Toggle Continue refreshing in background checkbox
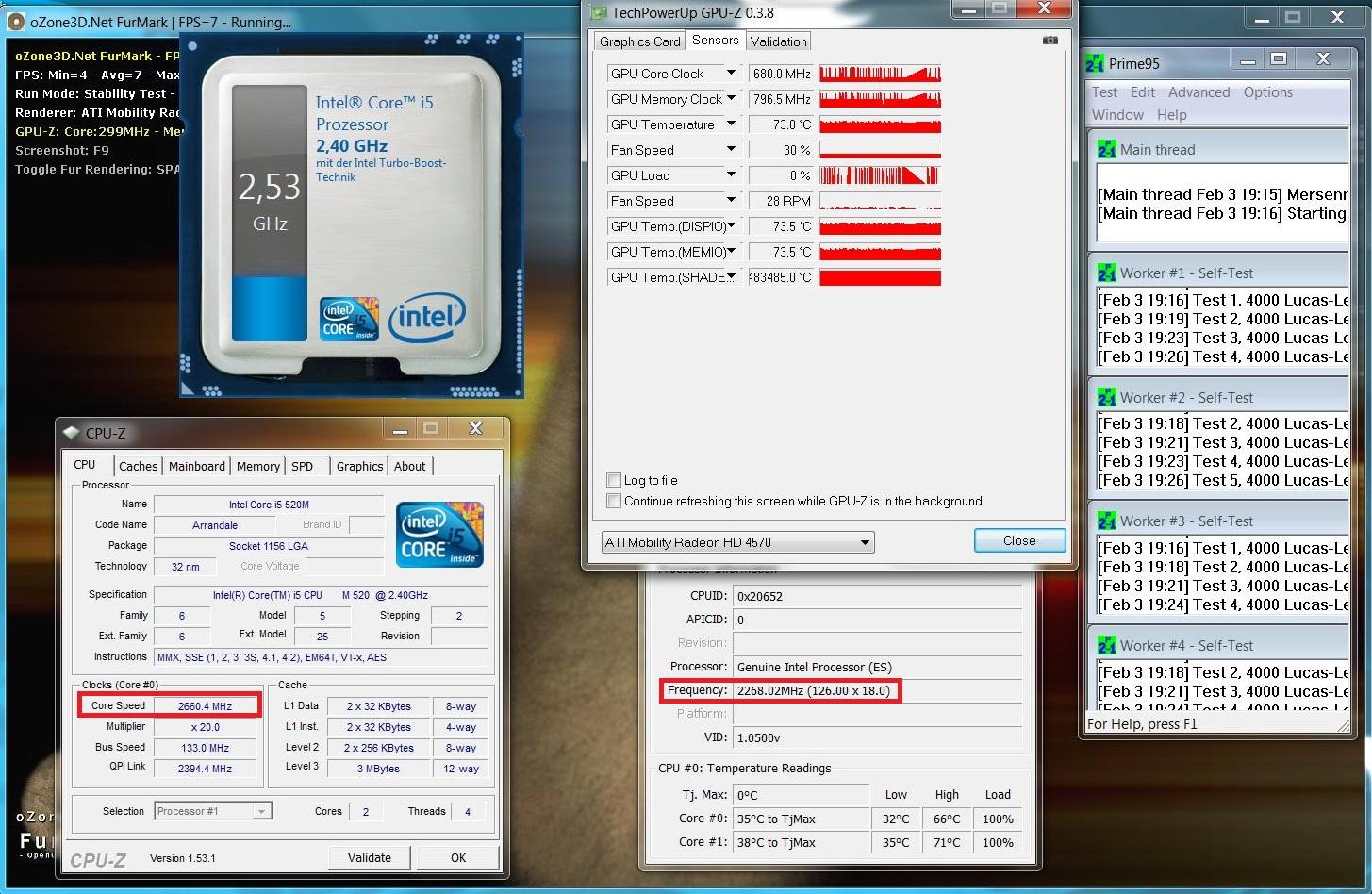This screenshot has height=894, width=1372. (x=614, y=501)
